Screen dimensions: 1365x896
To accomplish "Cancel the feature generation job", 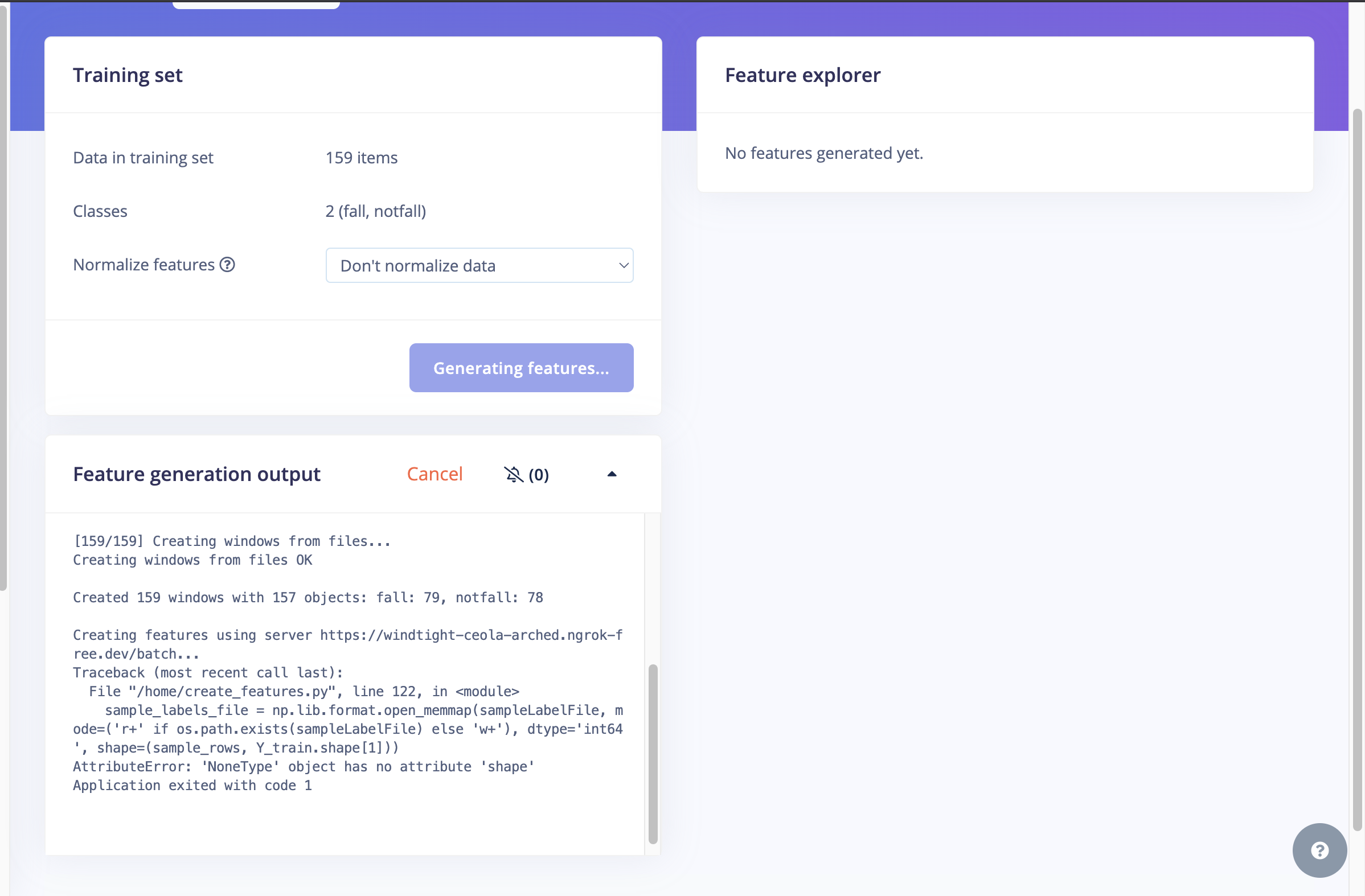I will 434,474.
